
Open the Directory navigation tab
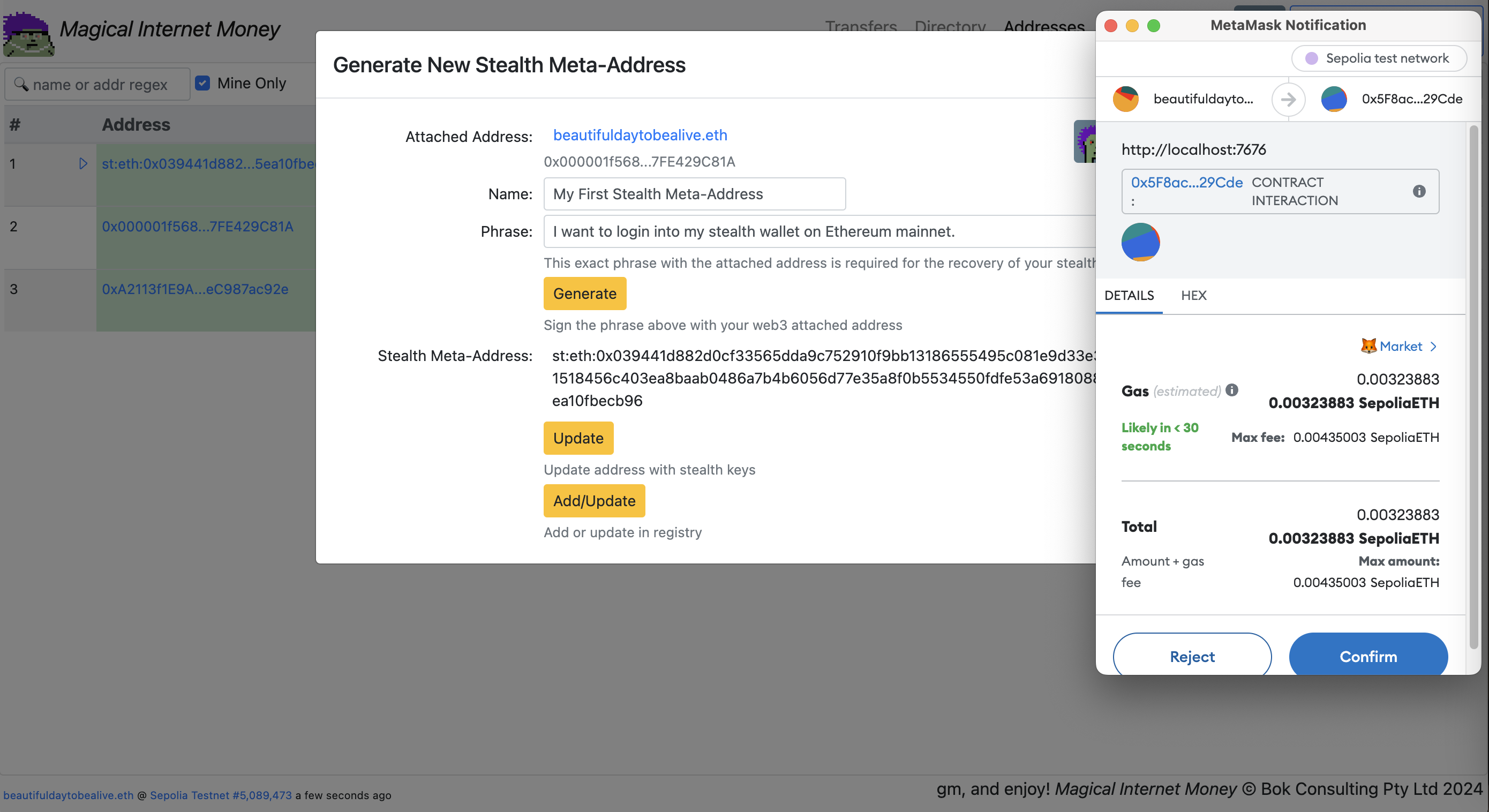(950, 27)
